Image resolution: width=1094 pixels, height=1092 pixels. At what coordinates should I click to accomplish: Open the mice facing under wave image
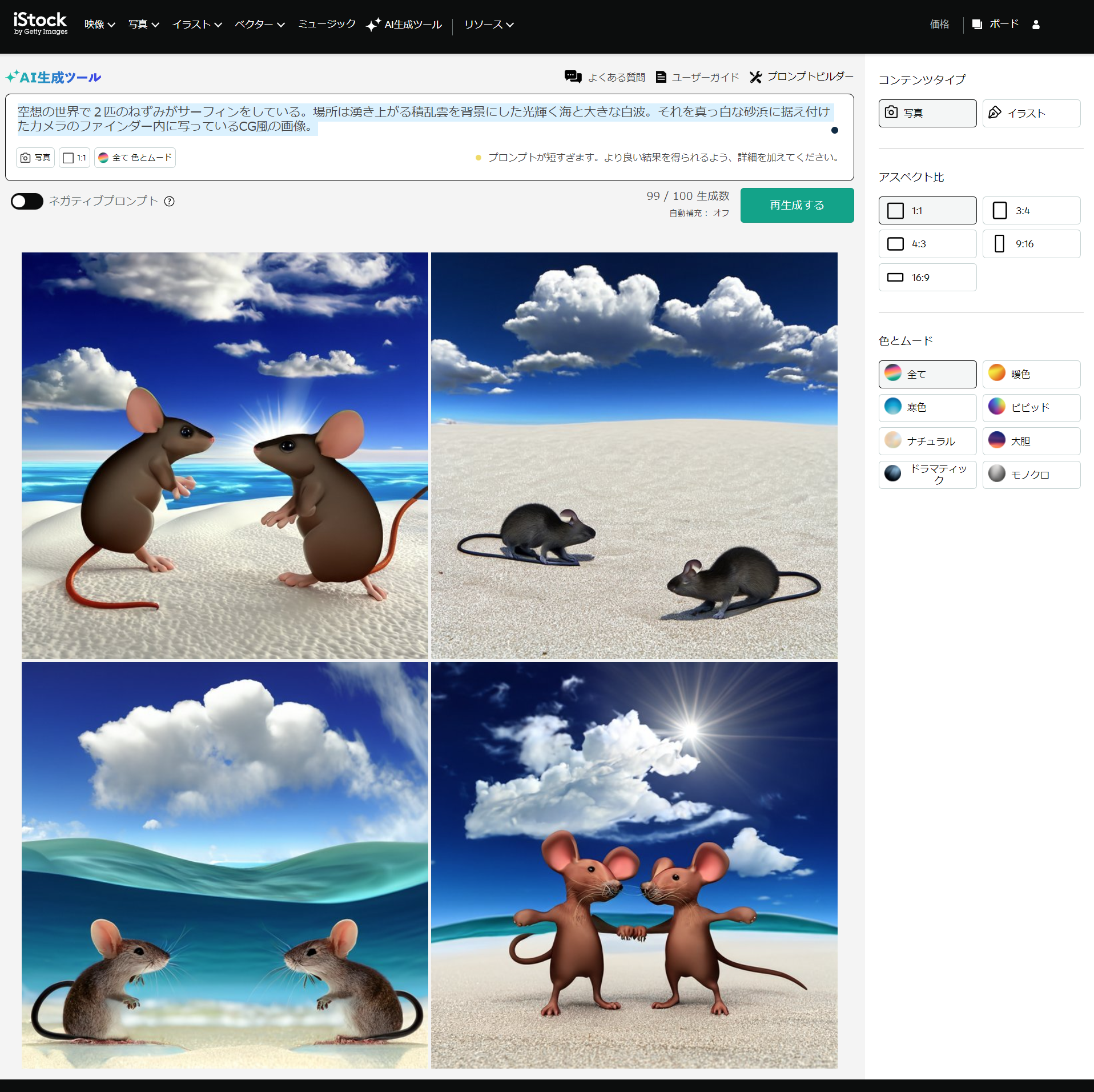click(x=224, y=865)
